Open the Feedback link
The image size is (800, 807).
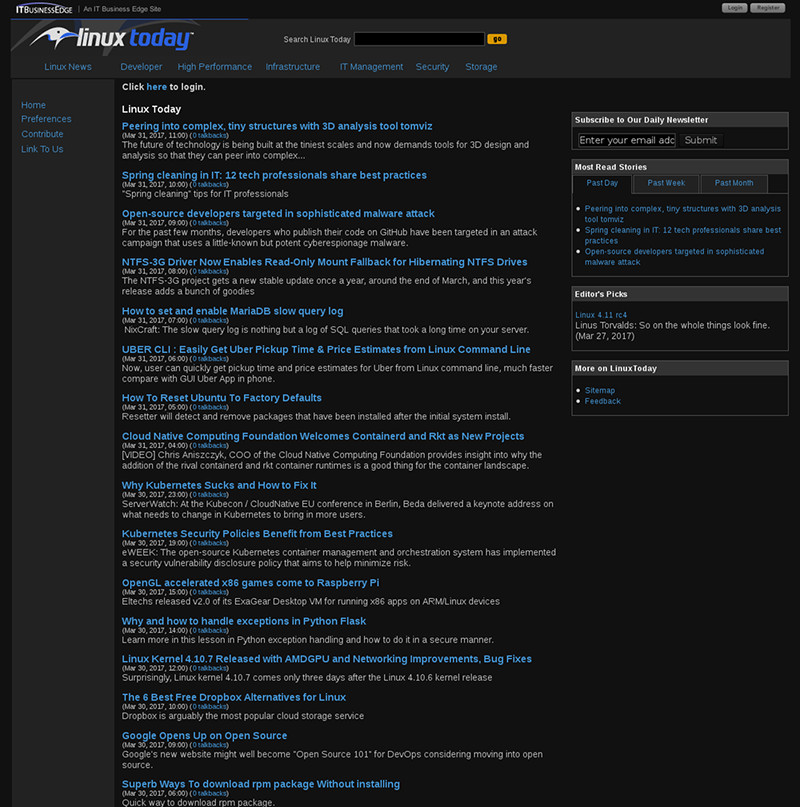pyautogui.click(x=603, y=401)
